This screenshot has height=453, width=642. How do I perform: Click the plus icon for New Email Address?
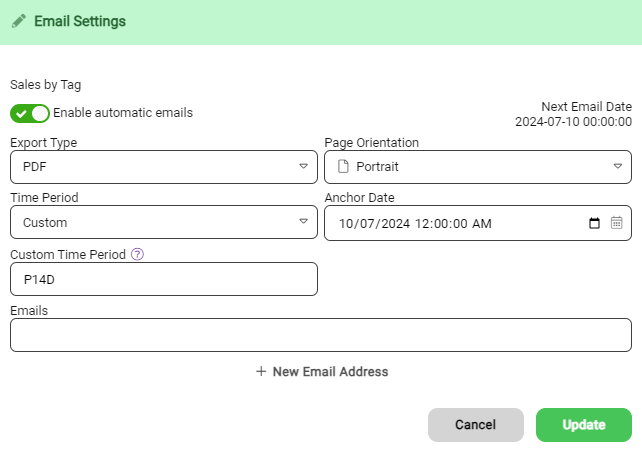coord(261,372)
